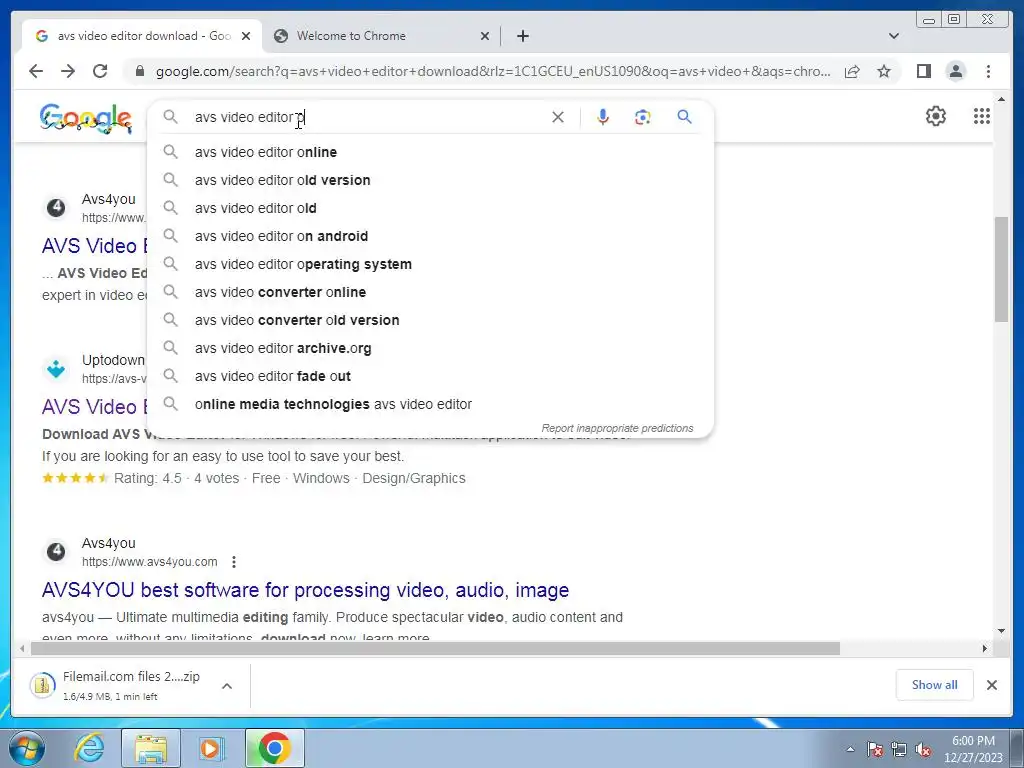Open the Chrome profile avatar

pyautogui.click(x=956, y=71)
